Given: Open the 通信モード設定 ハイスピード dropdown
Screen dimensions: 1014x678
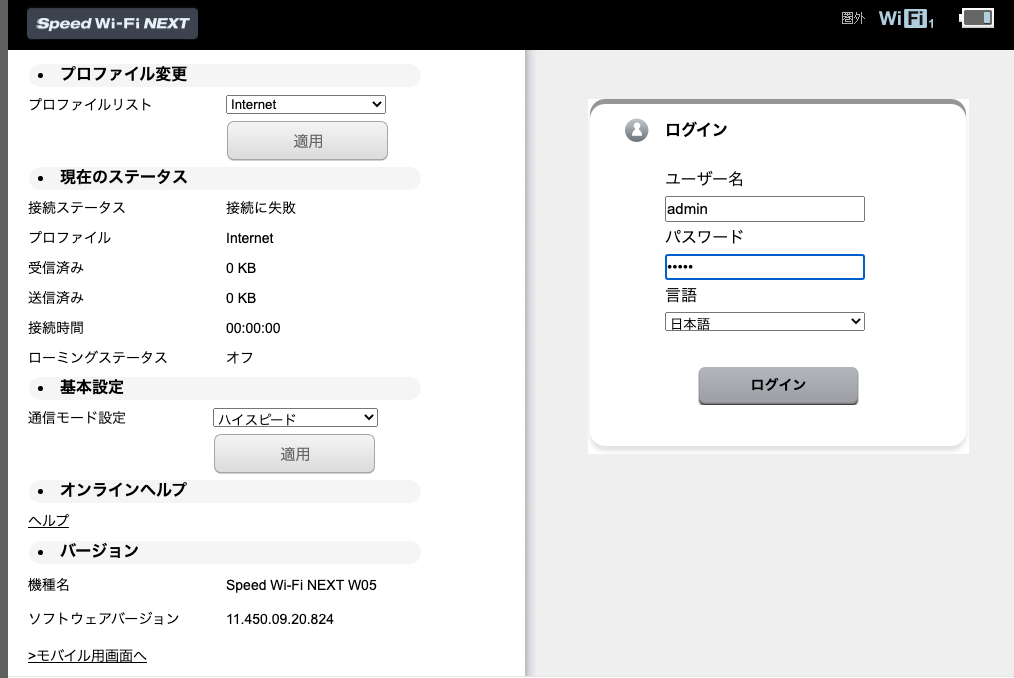Looking at the screenshot, I should click(295, 418).
